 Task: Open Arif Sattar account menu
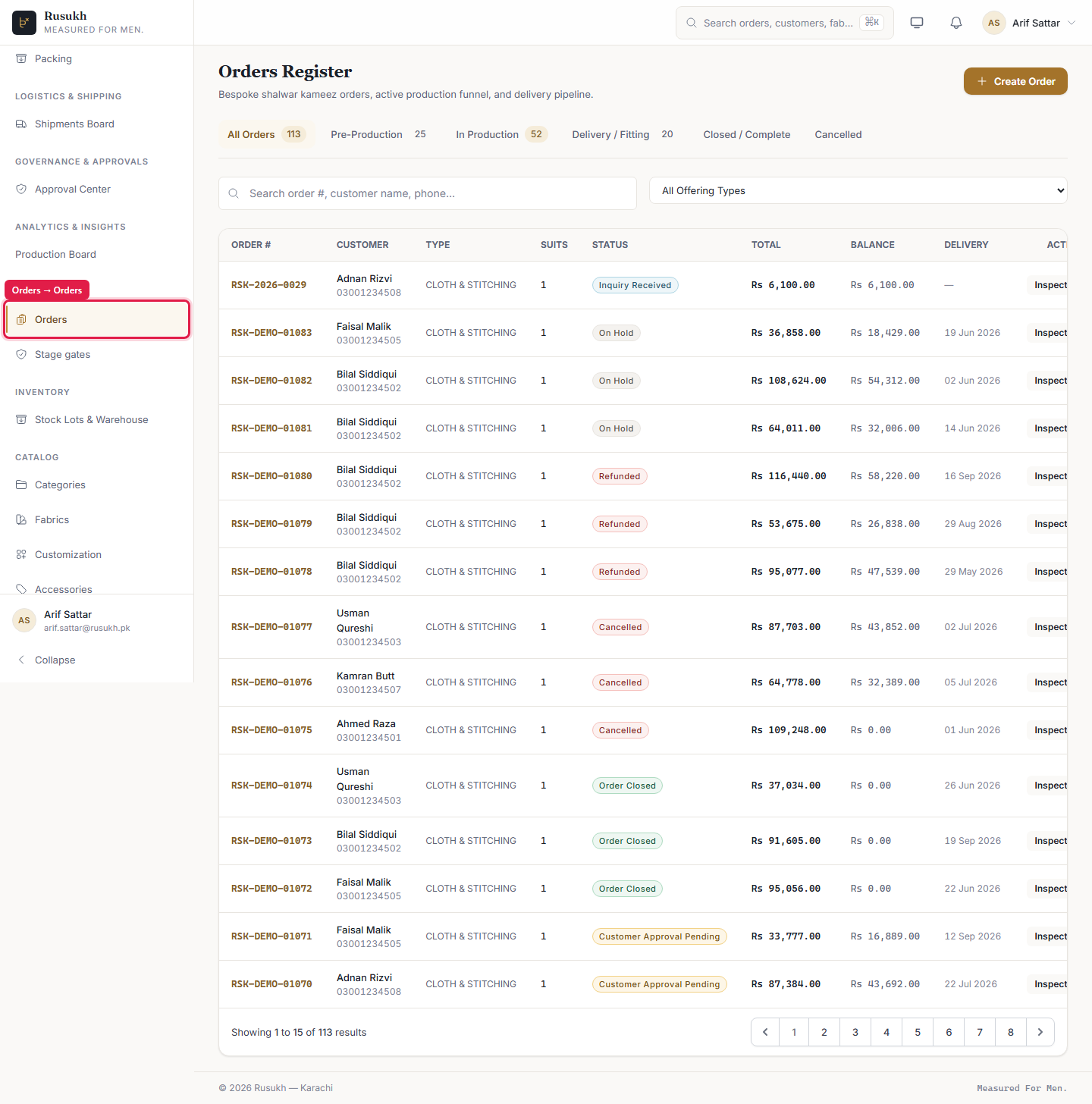1029,23
